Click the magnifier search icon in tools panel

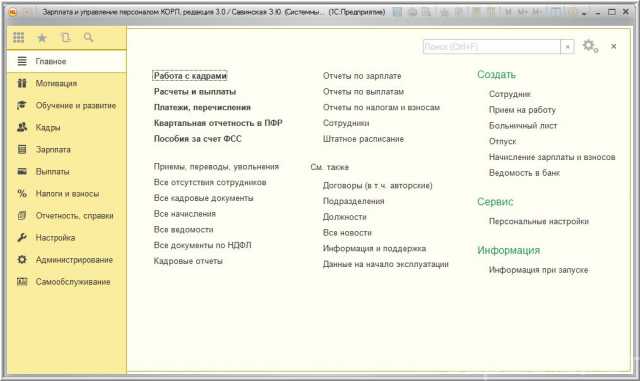[88, 38]
